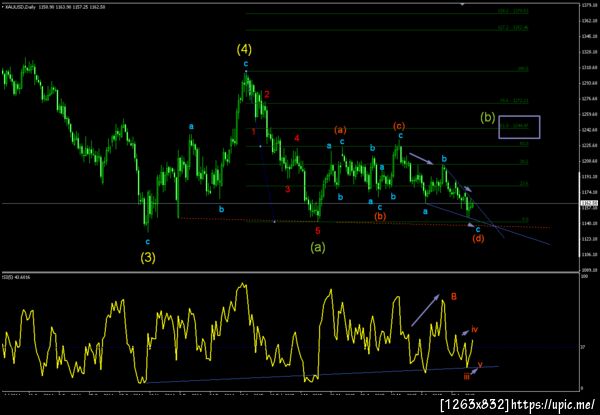The image size is (600, 415).
Task: Select the XAUUSD,Daily chart title text
Action: 20,7
